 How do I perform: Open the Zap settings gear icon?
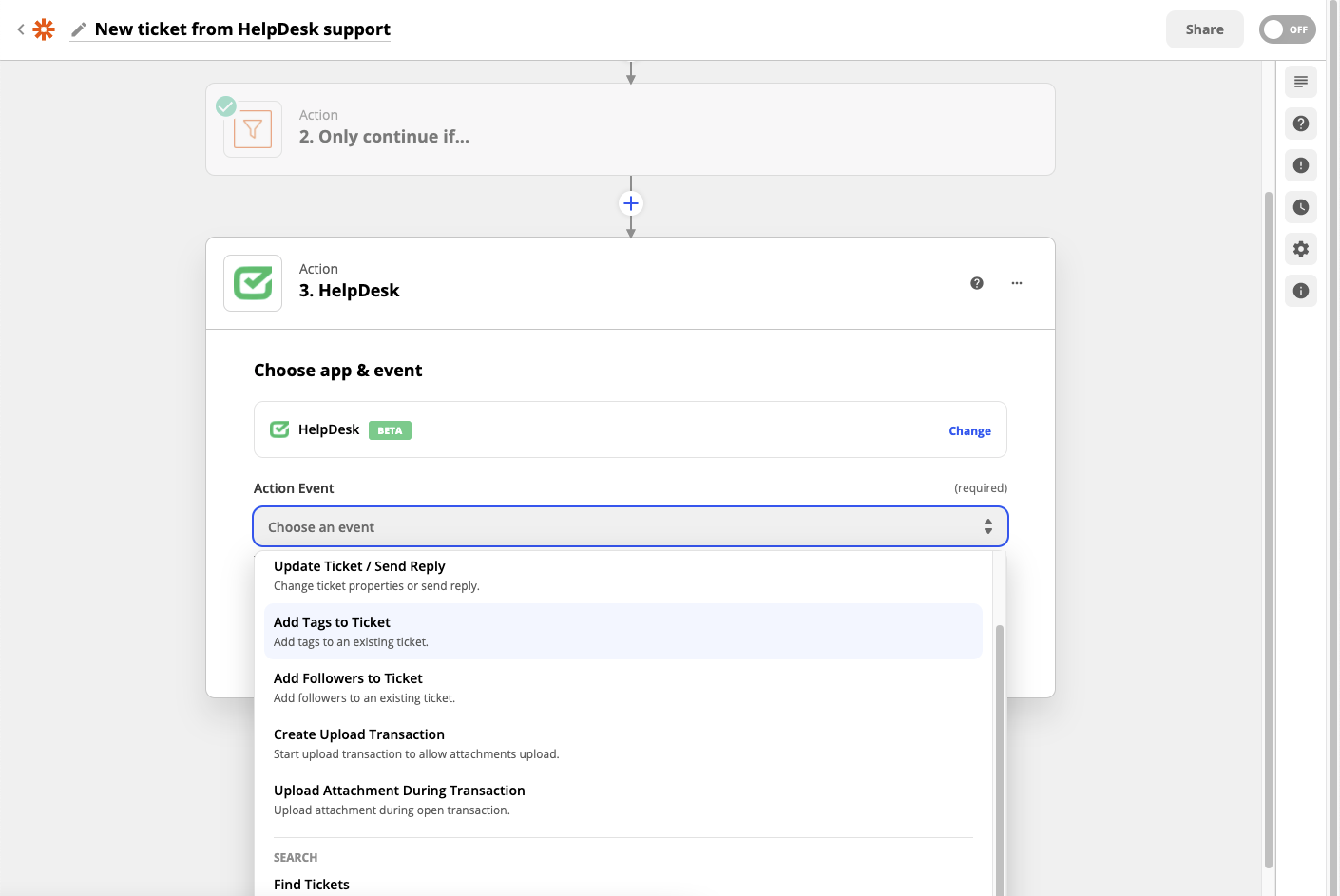pyautogui.click(x=1301, y=249)
